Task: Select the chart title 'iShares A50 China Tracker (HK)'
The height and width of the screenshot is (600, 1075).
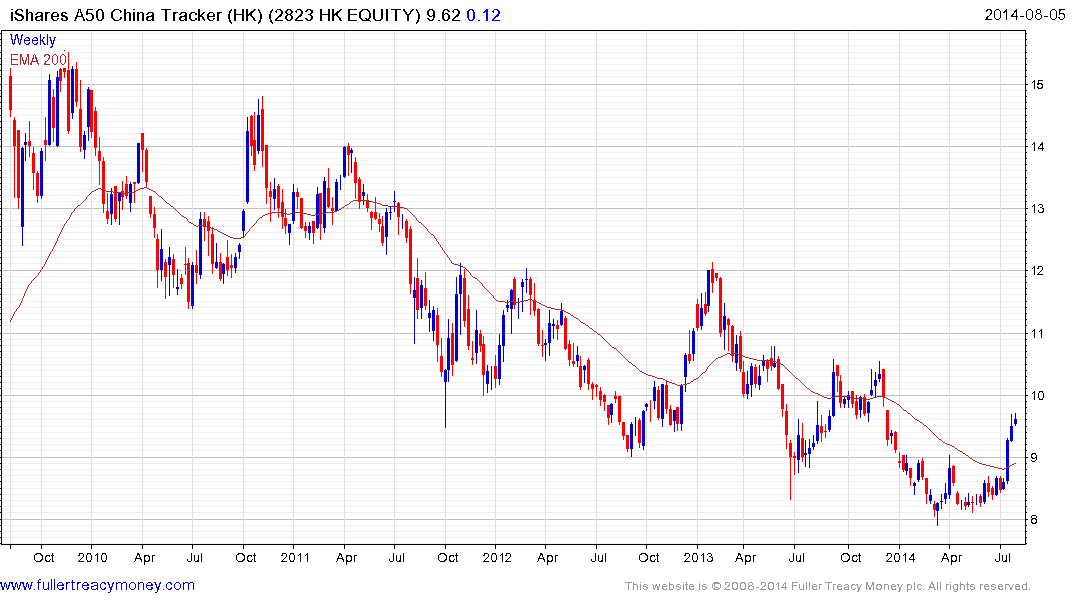Action: click(x=136, y=15)
